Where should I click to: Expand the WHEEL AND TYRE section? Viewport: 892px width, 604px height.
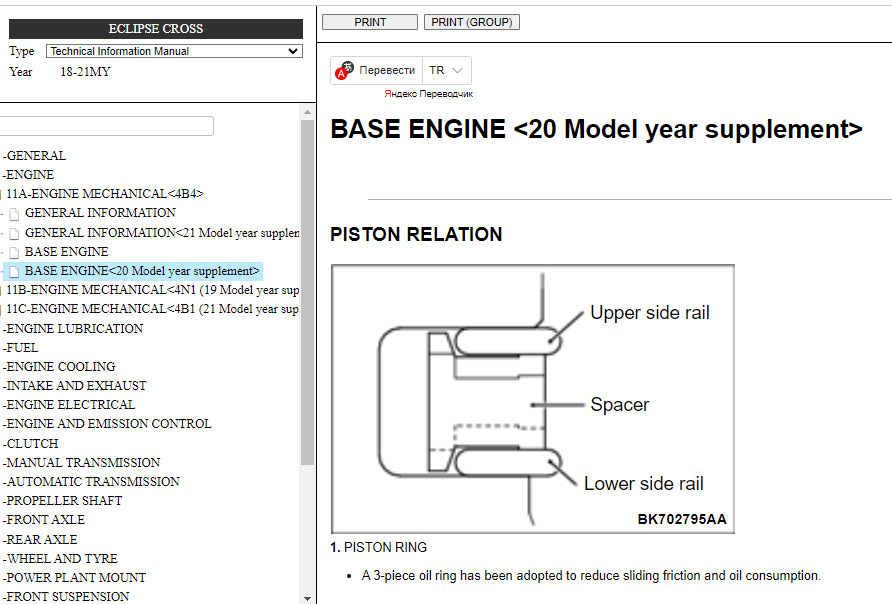point(60,559)
